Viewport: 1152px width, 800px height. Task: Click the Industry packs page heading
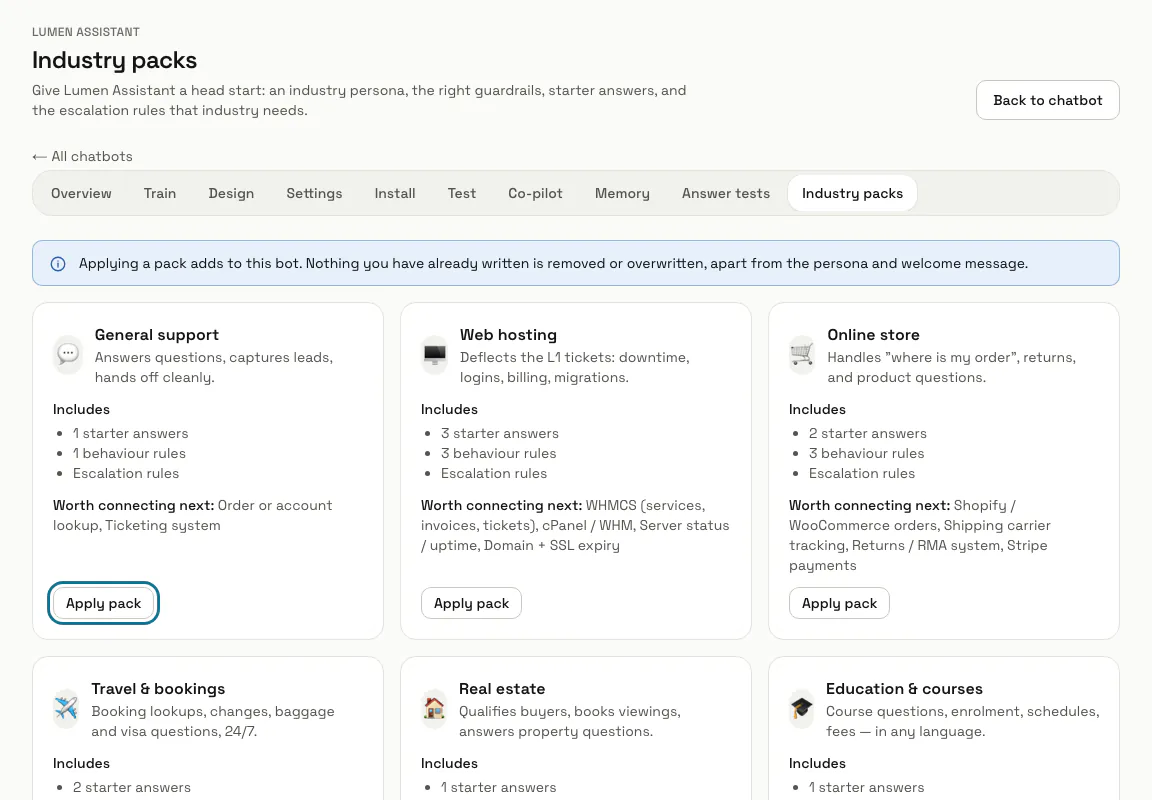(x=115, y=60)
